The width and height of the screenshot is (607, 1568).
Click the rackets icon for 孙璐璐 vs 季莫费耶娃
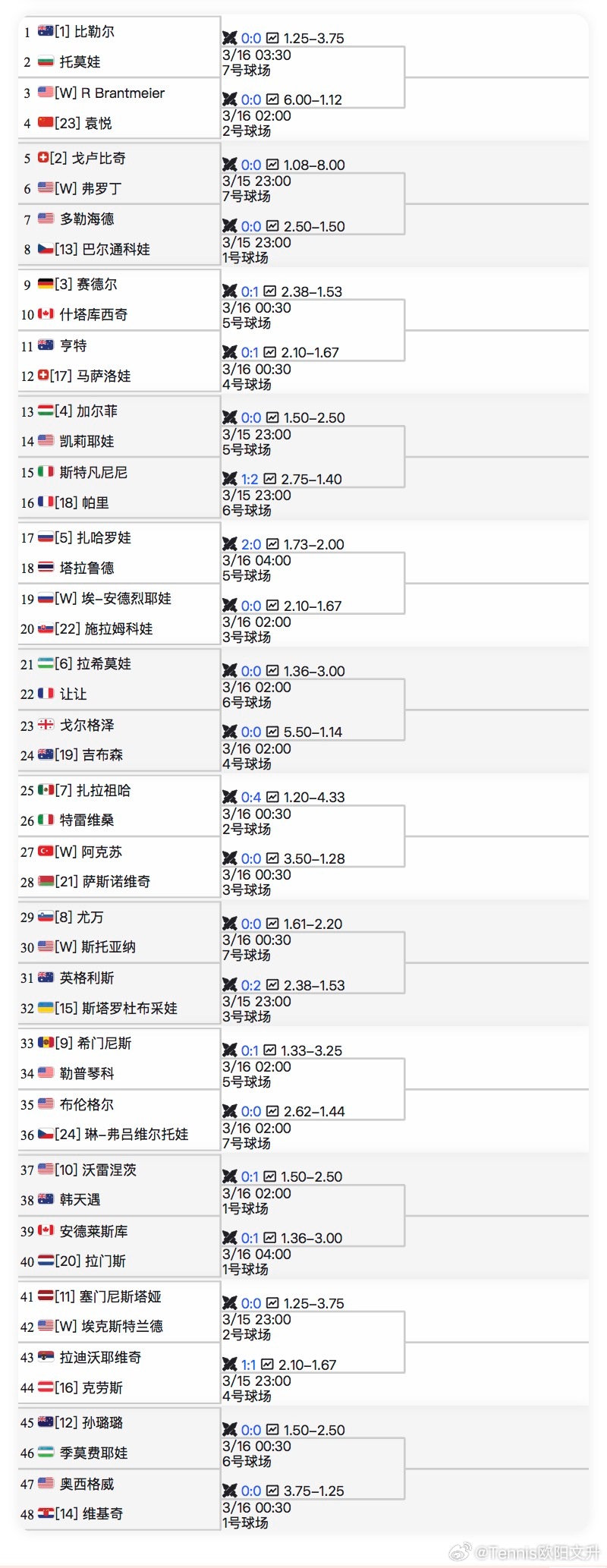(x=229, y=1429)
